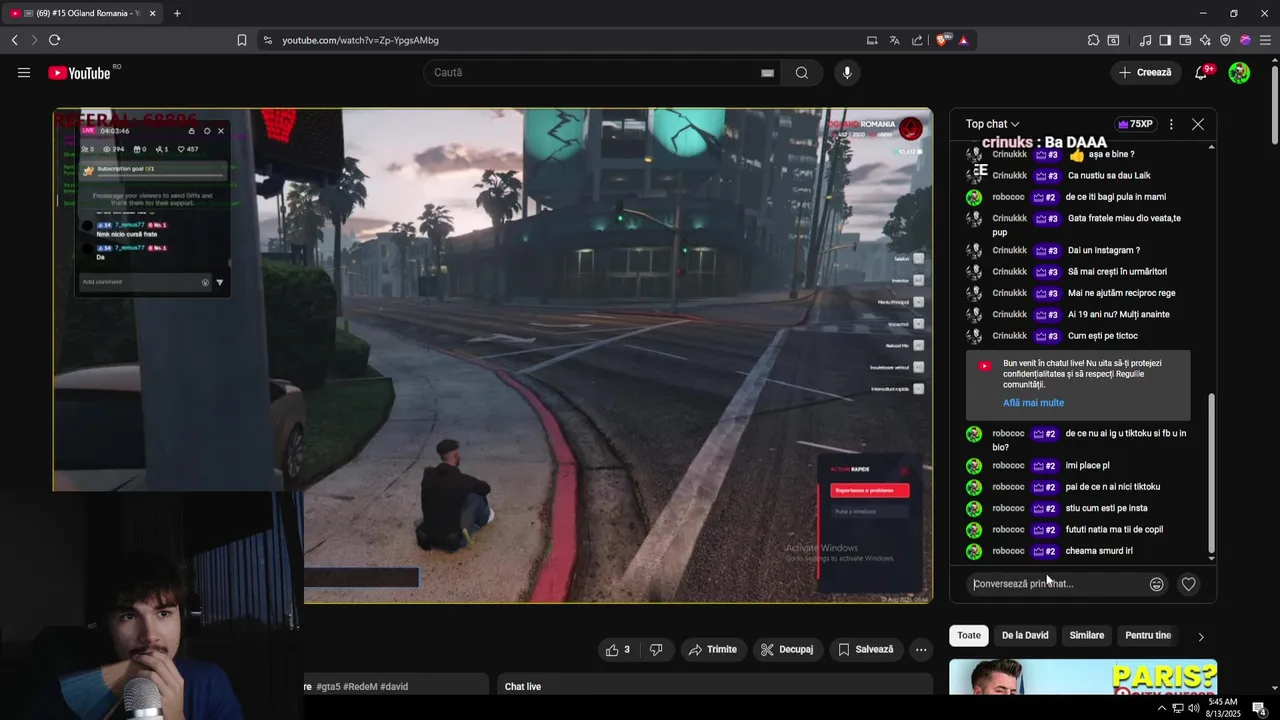This screenshot has height=720, width=1280.
Task: Share this page from address bar
Action: (x=917, y=40)
